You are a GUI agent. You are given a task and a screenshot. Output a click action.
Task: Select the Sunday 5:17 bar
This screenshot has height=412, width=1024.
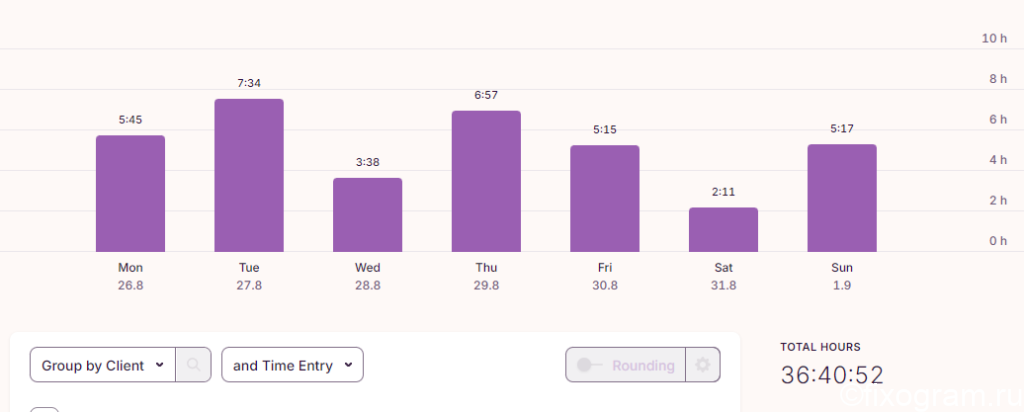(x=842, y=198)
